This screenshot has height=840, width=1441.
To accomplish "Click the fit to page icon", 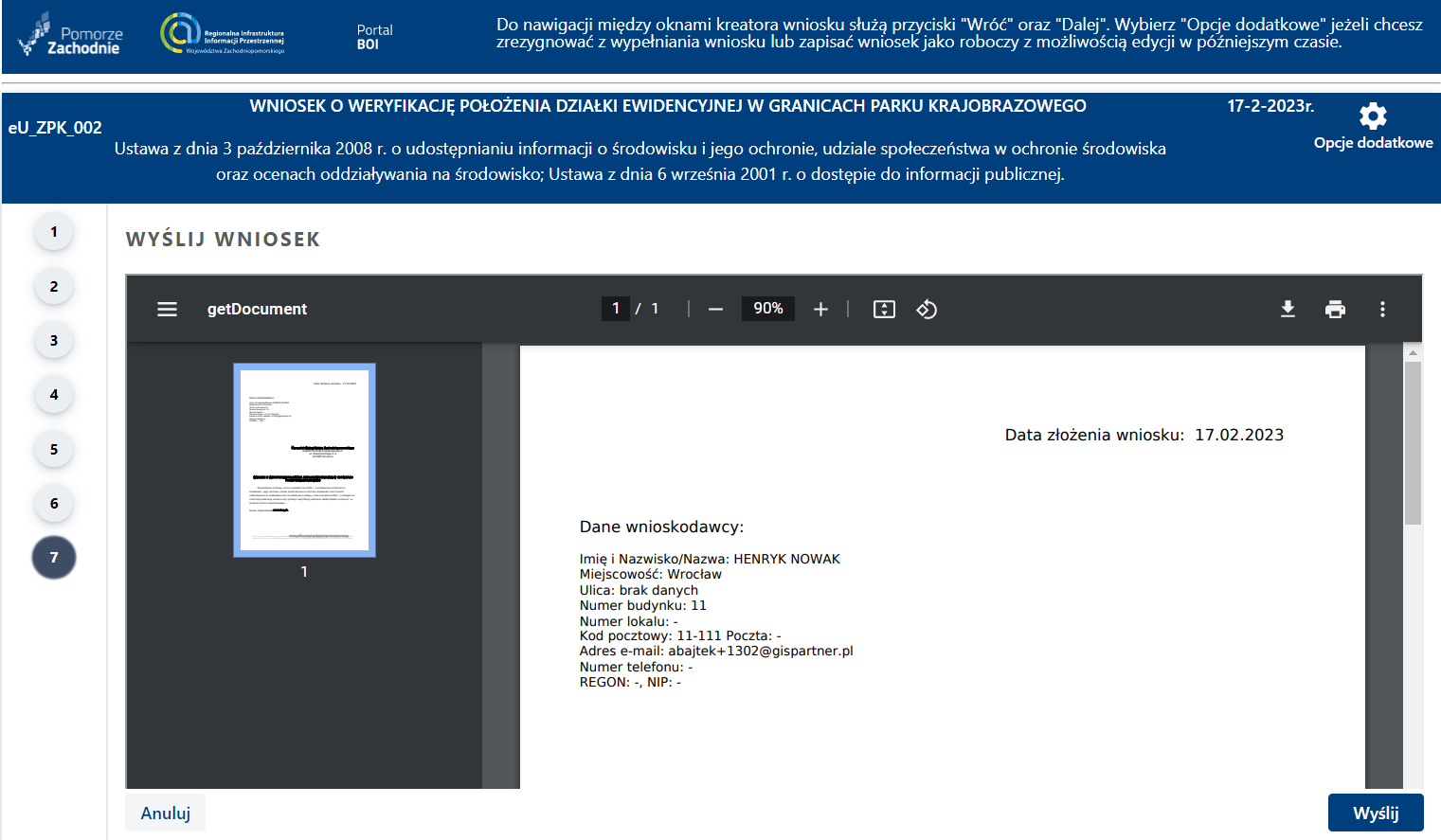I will (x=884, y=310).
